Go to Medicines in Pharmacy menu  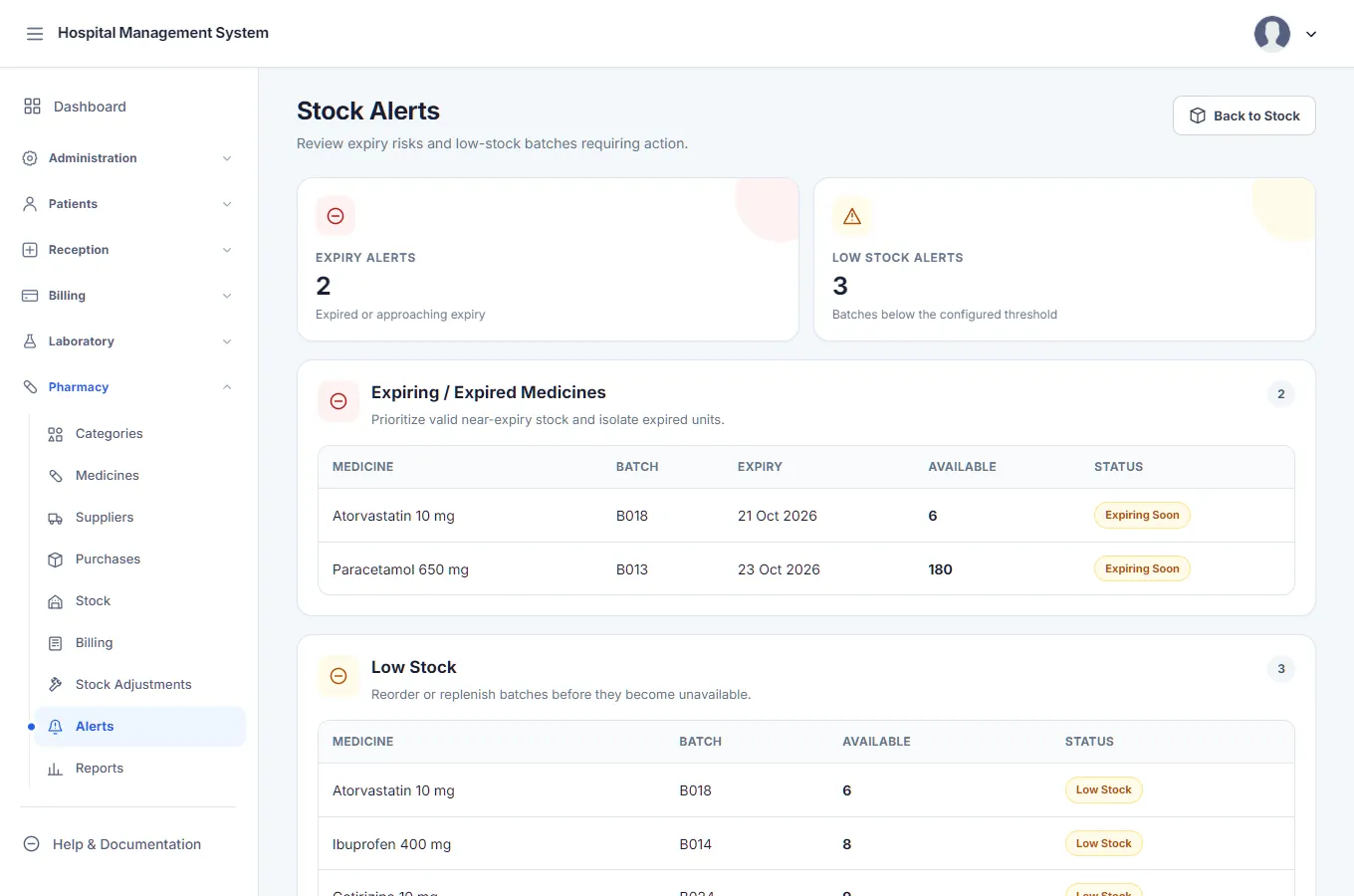pyautogui.click(x=139, y=476)
